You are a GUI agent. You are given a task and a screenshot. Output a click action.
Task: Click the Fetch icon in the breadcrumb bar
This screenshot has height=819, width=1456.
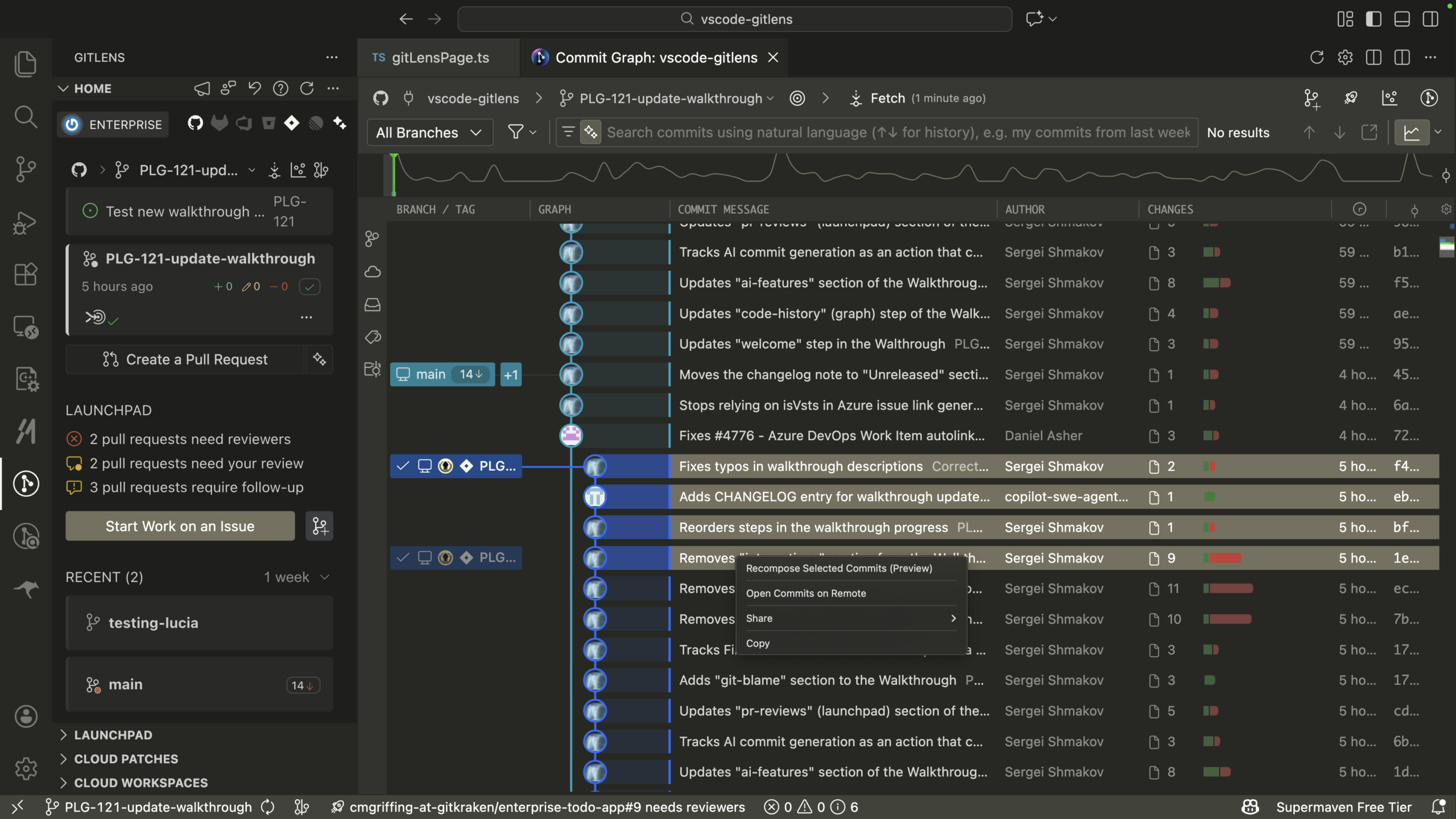pyautogui.click(x=855, y=98)
